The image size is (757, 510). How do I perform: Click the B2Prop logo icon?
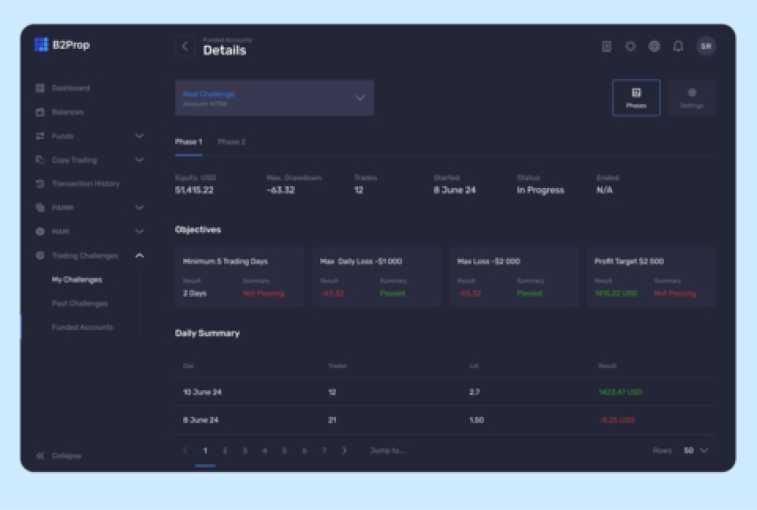click(x=41, y=45)
